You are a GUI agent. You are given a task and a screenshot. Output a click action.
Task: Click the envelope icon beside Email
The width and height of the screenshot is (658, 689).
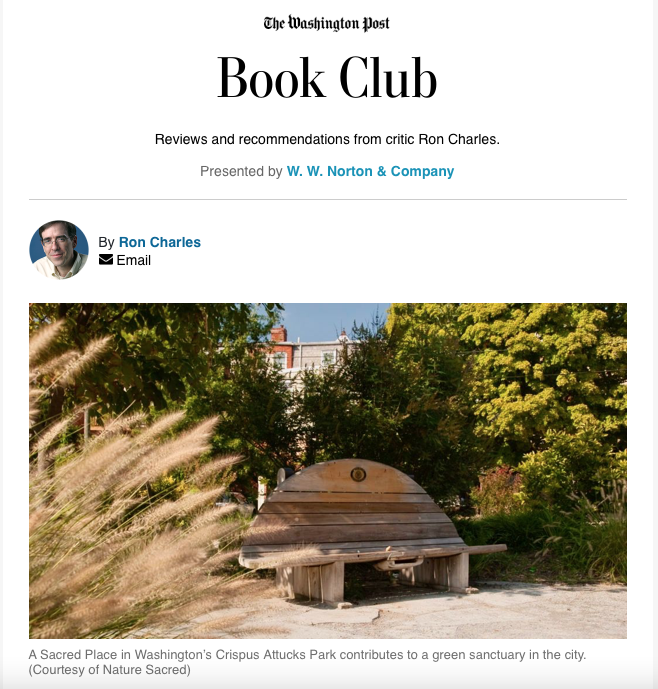(x=106, y=260)
